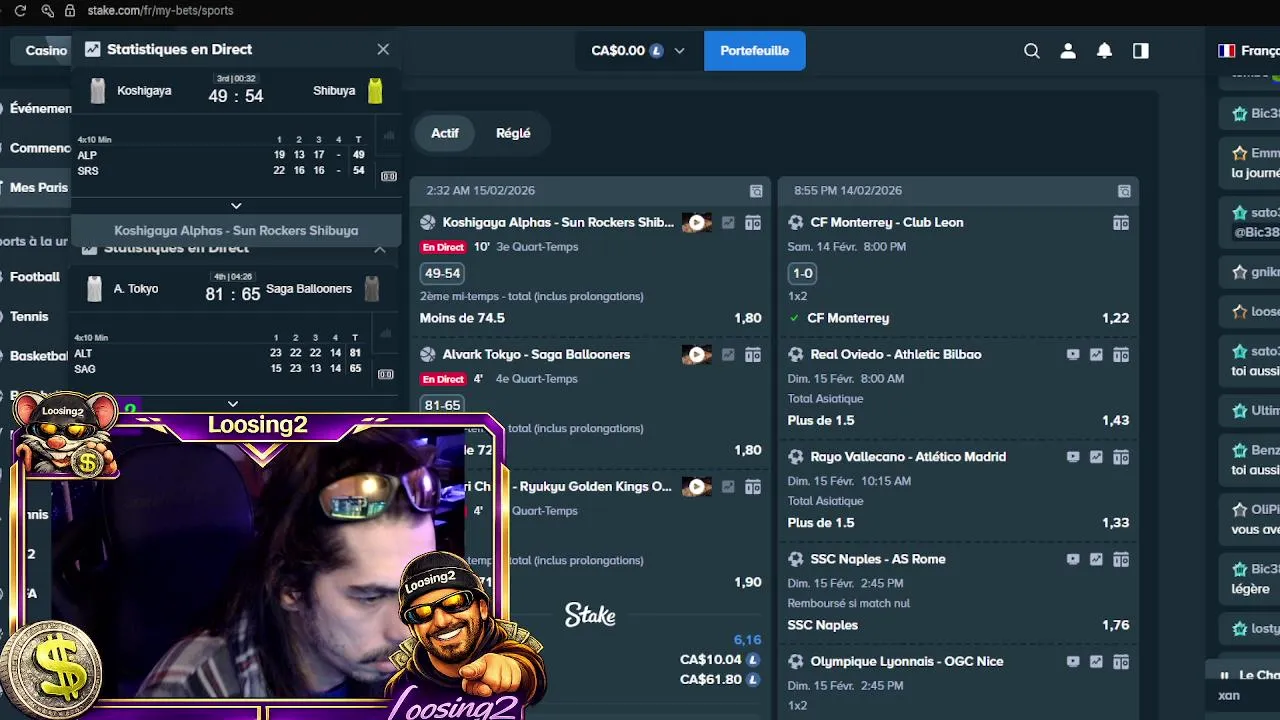Close the top Statistiques en Direct panel
Image resolution: width=1280 pixels, height=720 pixels.
tap(383, 49)
